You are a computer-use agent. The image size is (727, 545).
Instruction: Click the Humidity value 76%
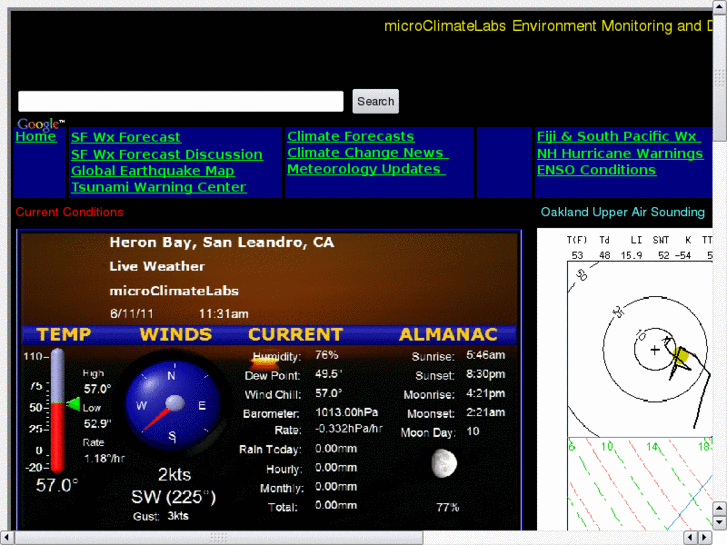[326, 355]
